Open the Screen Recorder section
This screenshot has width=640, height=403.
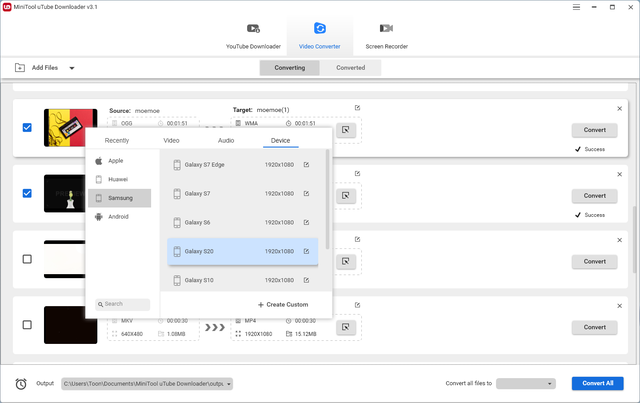pos(384,35)
